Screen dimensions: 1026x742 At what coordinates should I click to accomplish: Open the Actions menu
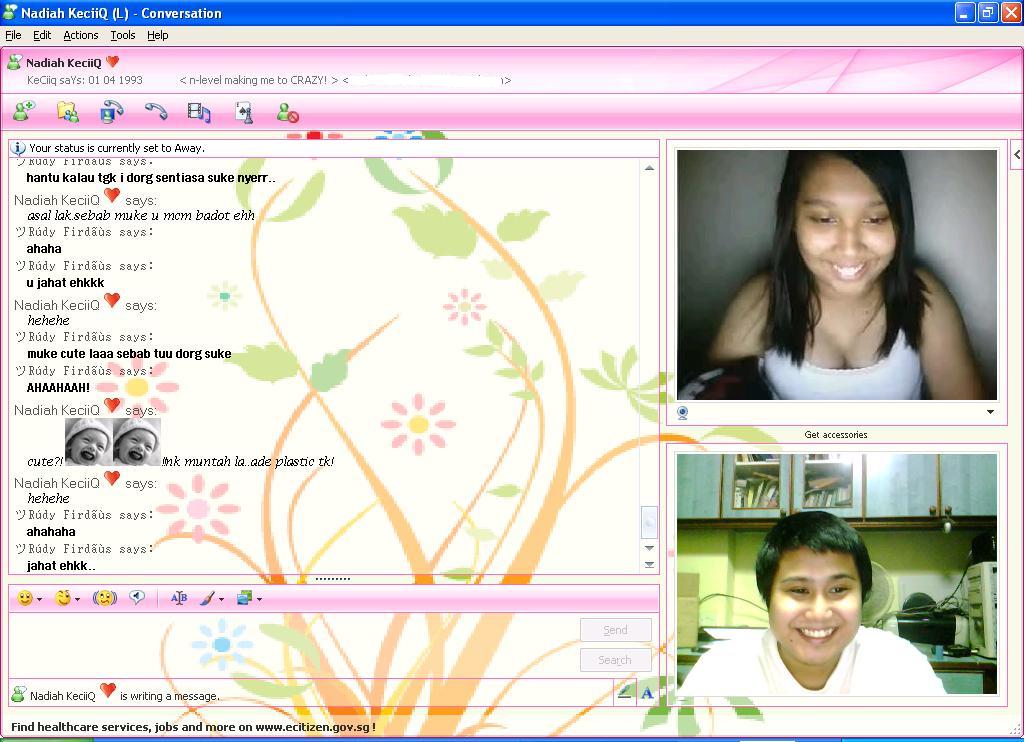(80, 35)
